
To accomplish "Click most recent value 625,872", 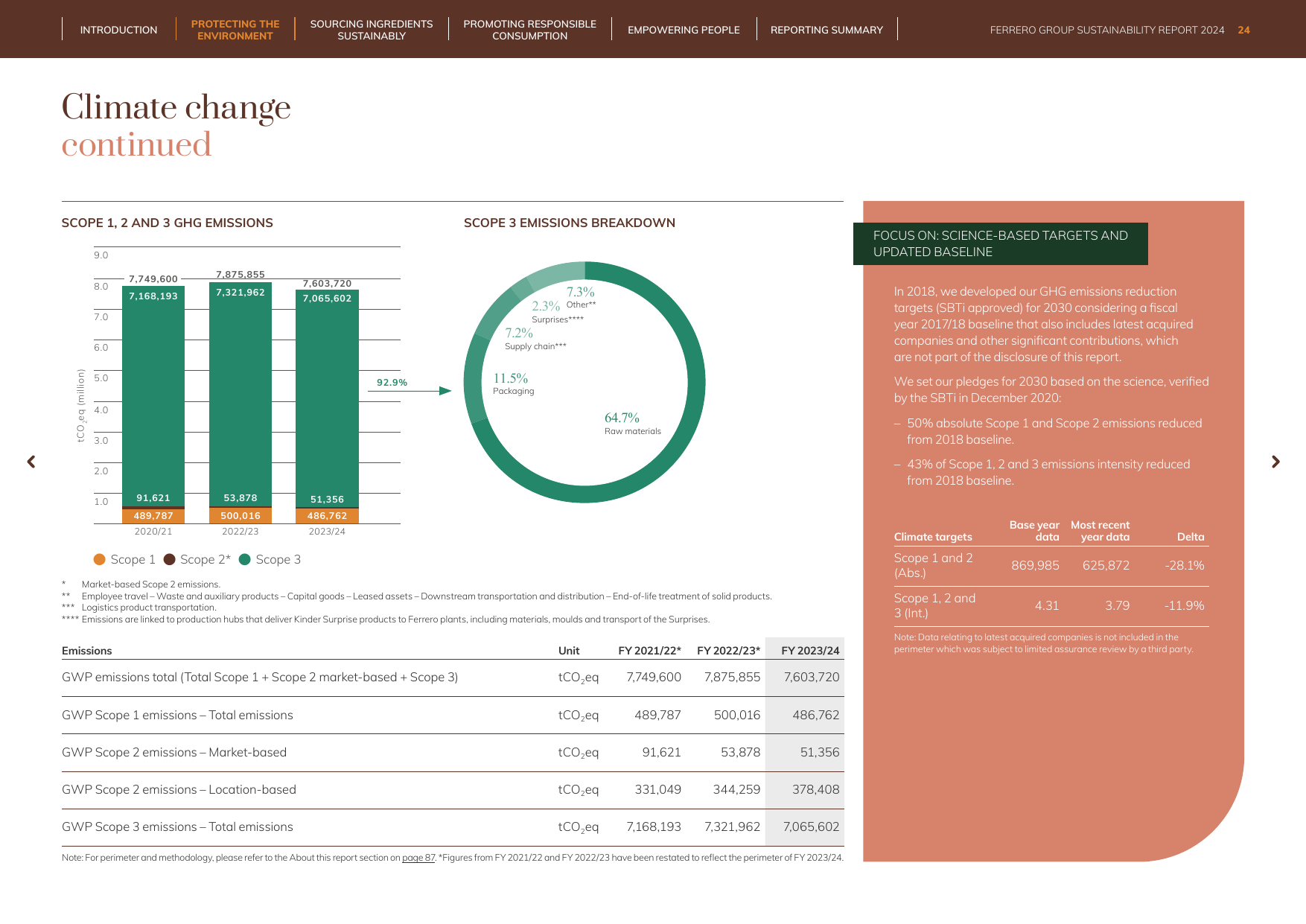I will point(1106,565).
